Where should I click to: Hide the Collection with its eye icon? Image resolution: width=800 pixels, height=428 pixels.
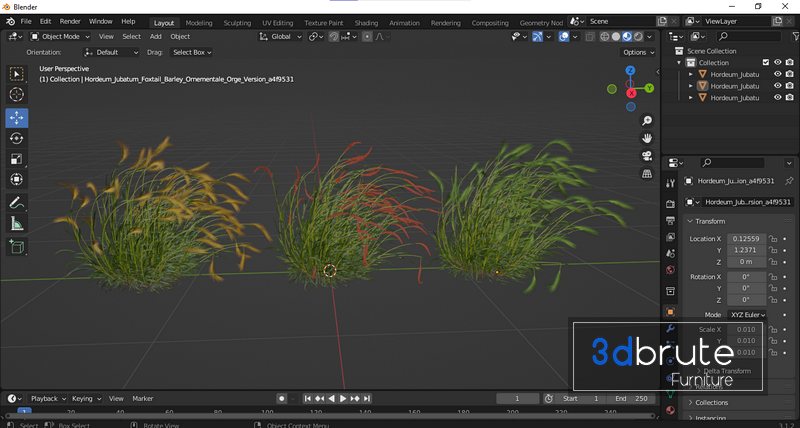(x=778, y=63)
